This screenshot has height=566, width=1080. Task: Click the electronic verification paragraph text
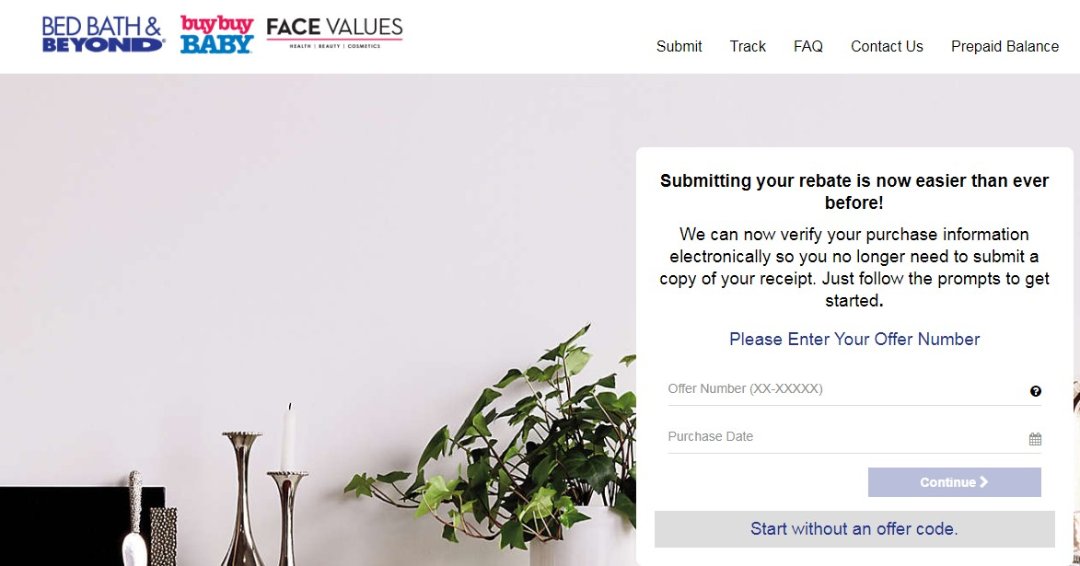pyautogui.click(x=854, y=267)
